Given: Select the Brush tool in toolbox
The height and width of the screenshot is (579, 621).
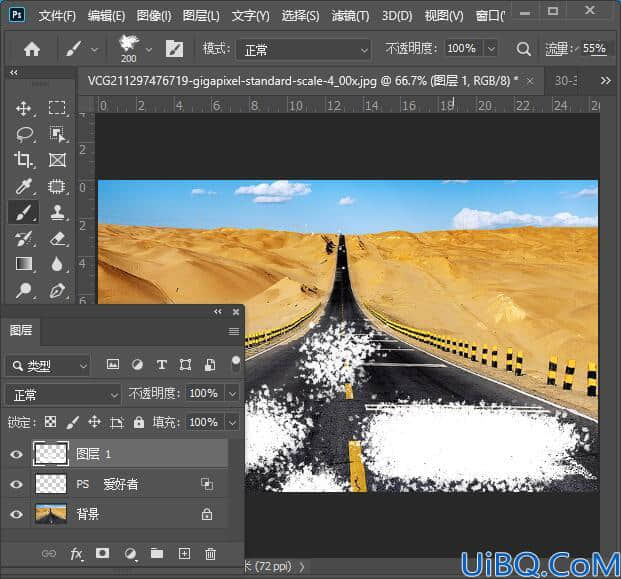Looking at the screenshot, I should click(x=24, y=212).
